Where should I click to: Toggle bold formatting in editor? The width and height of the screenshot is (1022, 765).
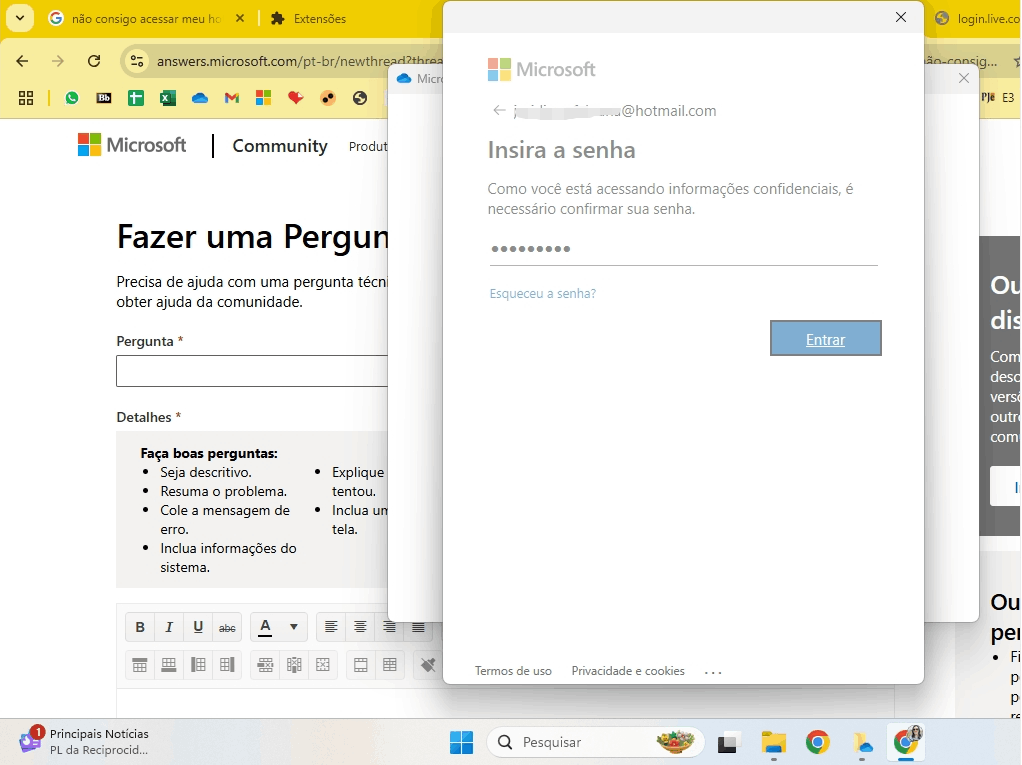tap(139, 627)
